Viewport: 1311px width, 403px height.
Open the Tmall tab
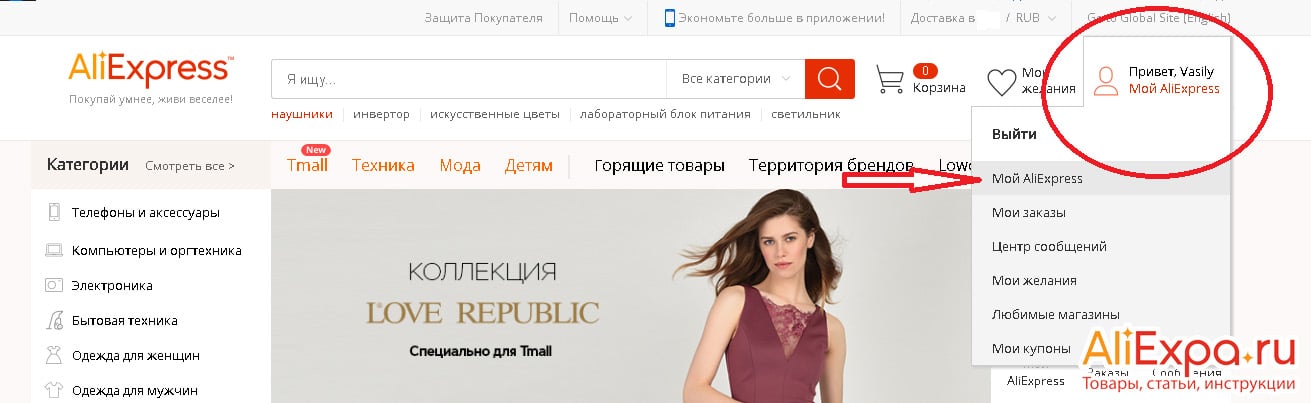point(307,163)
